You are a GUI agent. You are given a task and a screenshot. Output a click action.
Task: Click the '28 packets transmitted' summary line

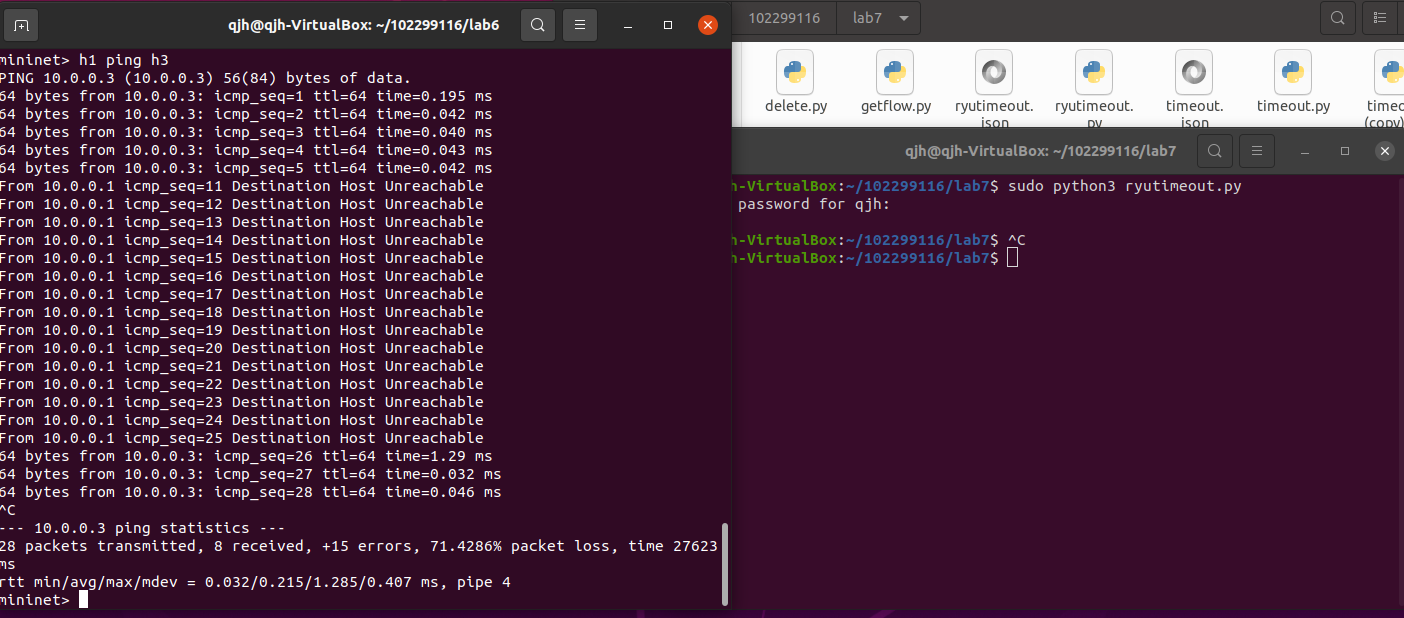coord(359,546)
